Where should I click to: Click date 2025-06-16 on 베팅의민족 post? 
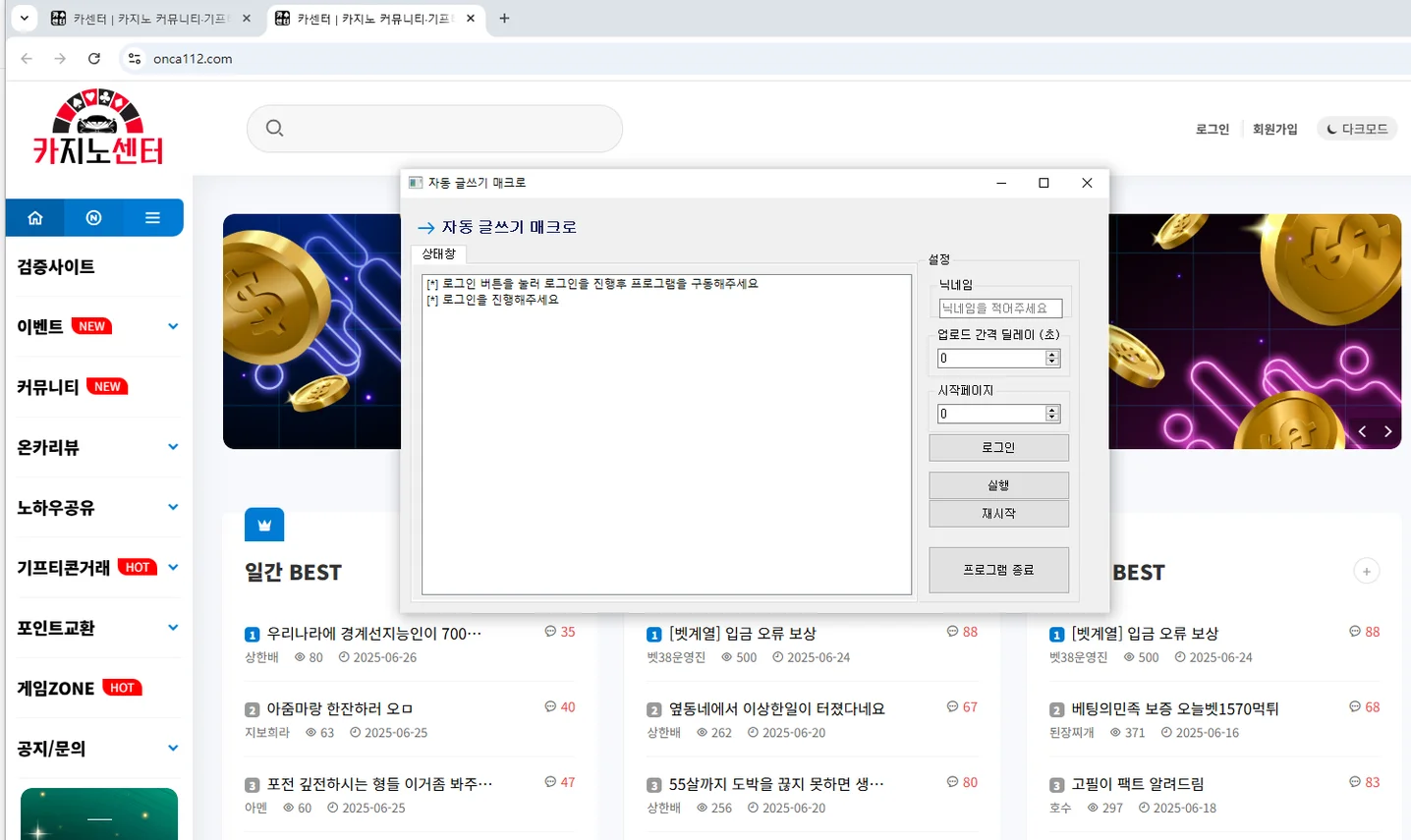1208,733
